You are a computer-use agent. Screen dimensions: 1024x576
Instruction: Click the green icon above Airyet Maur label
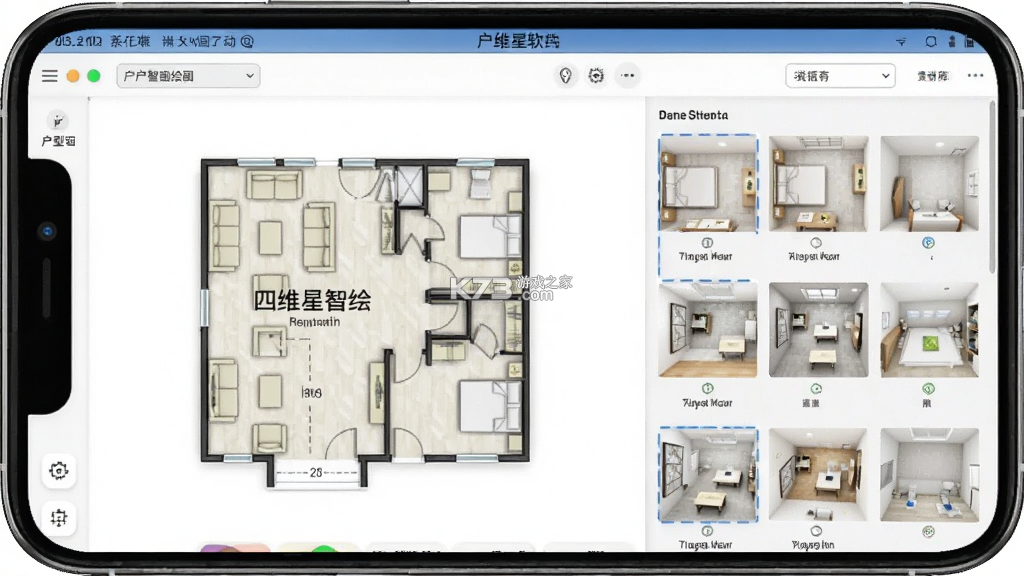(707, 389)
